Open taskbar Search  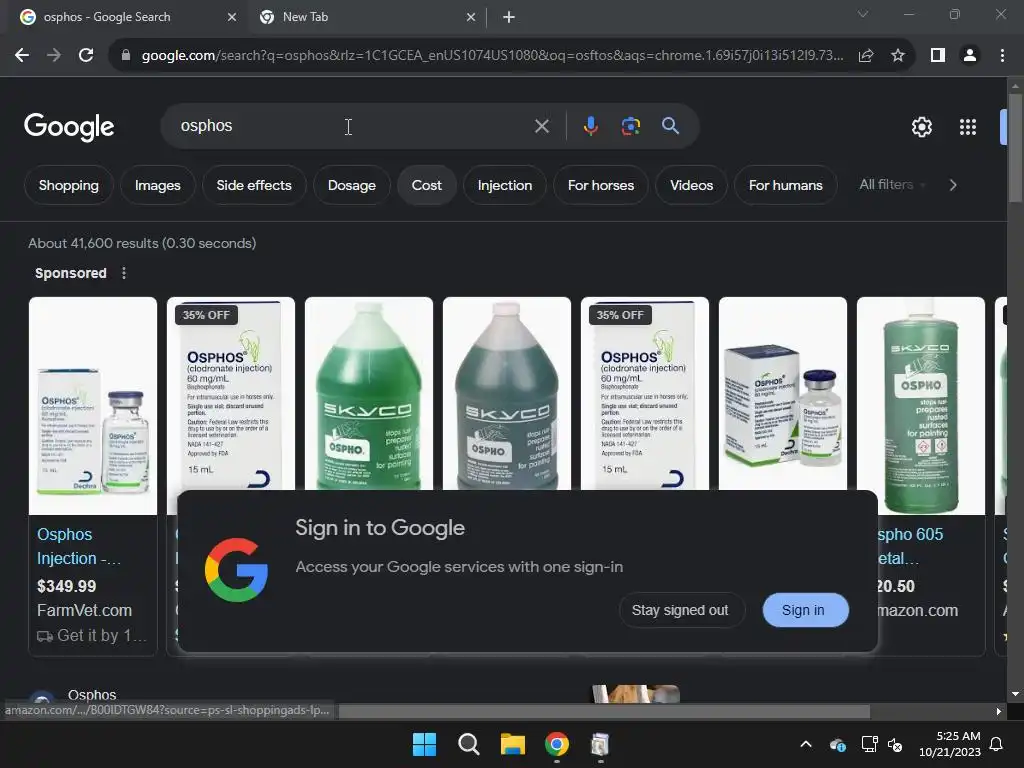point(468,744)
